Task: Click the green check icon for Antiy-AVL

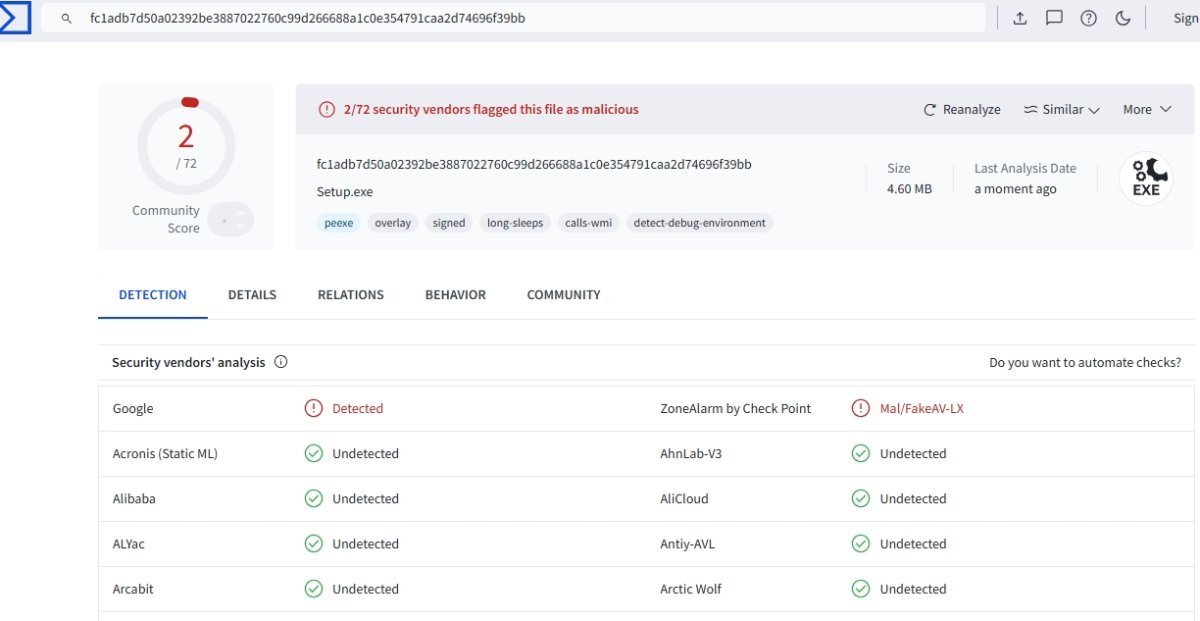Action: 861,544
